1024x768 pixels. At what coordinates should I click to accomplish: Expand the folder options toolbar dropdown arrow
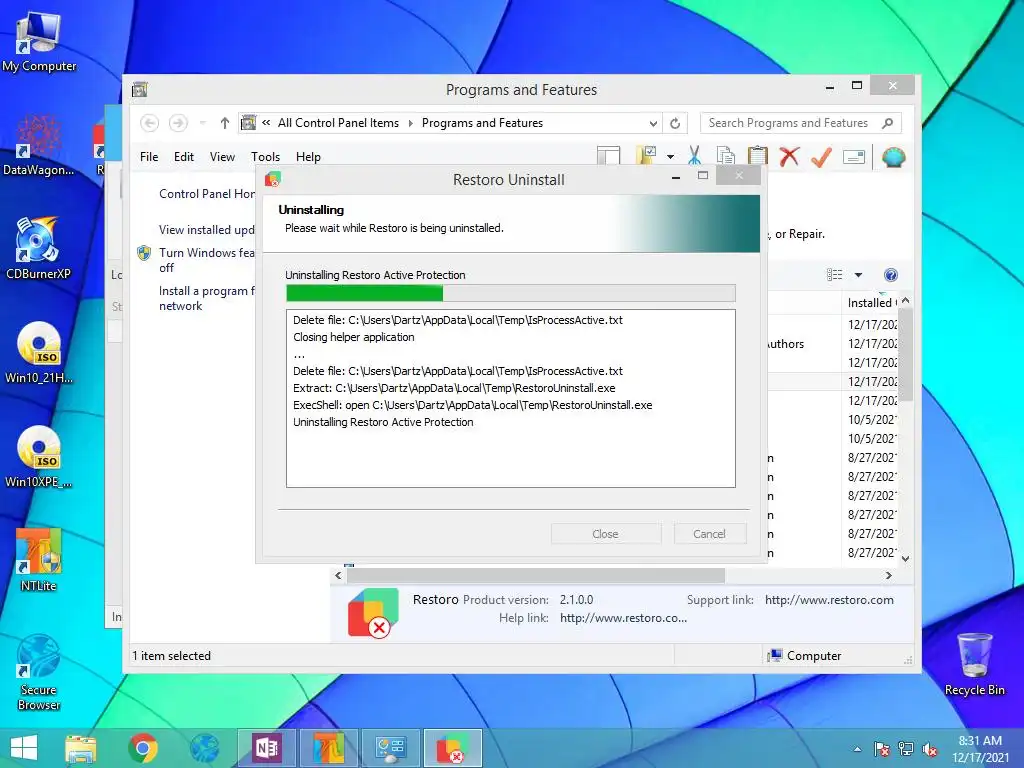pos(670,157)
